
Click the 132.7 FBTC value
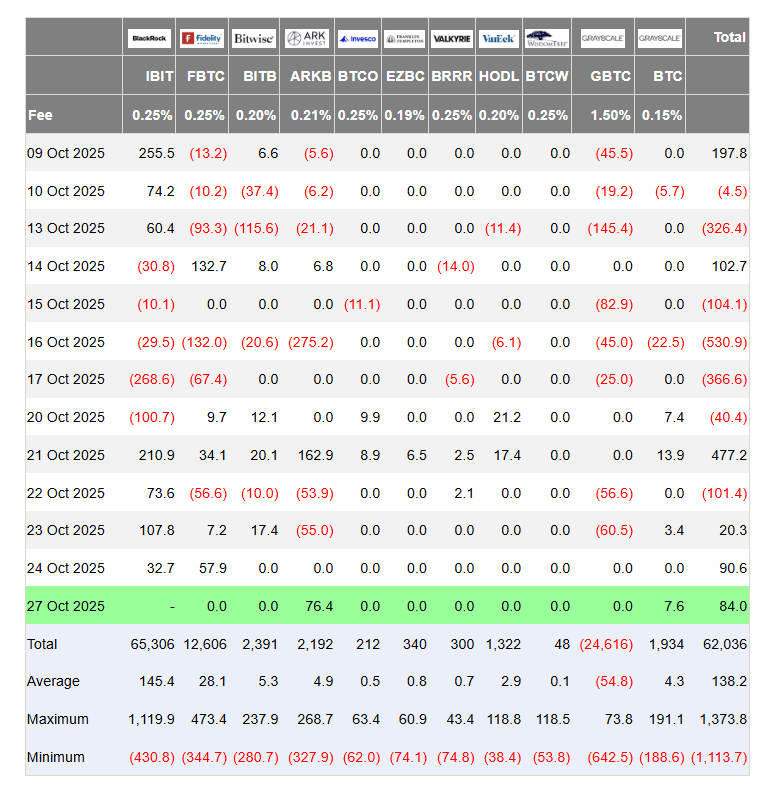[208, 266]
